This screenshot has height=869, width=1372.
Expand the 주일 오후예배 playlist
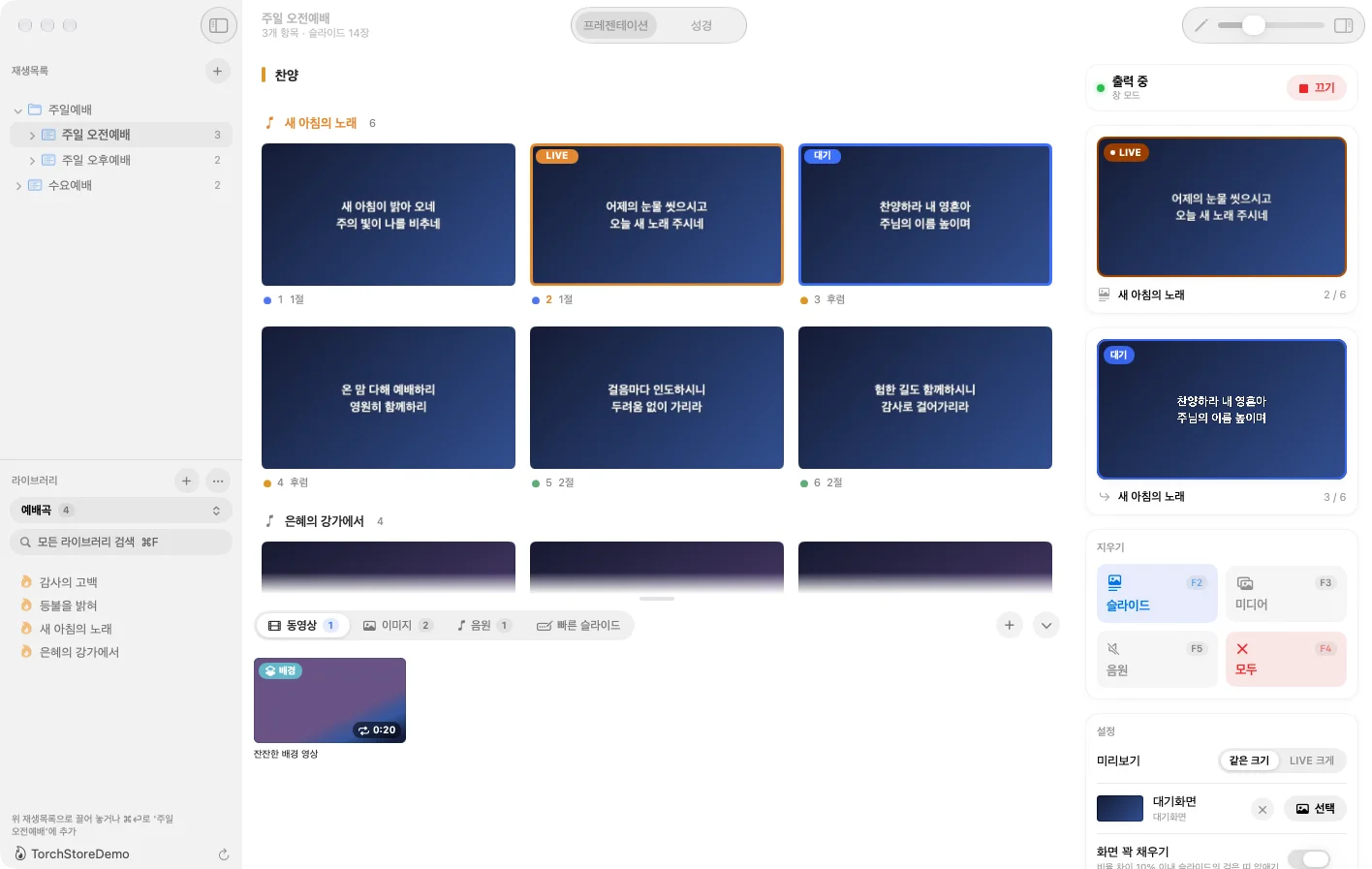click(32, 161)
